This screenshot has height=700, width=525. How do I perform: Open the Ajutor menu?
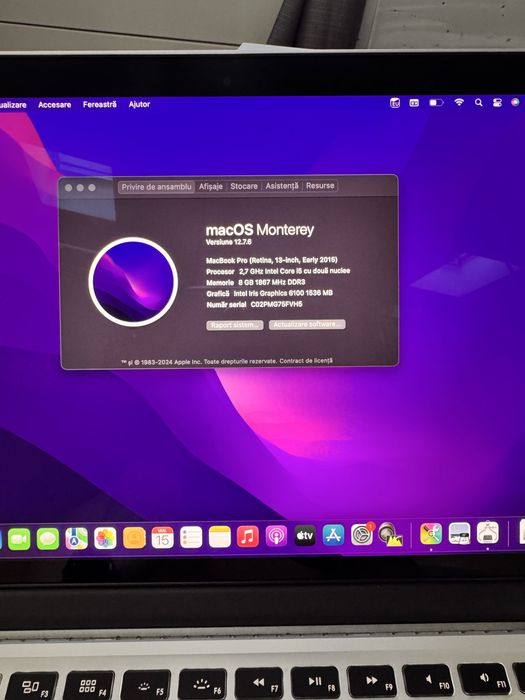(139, 104)
